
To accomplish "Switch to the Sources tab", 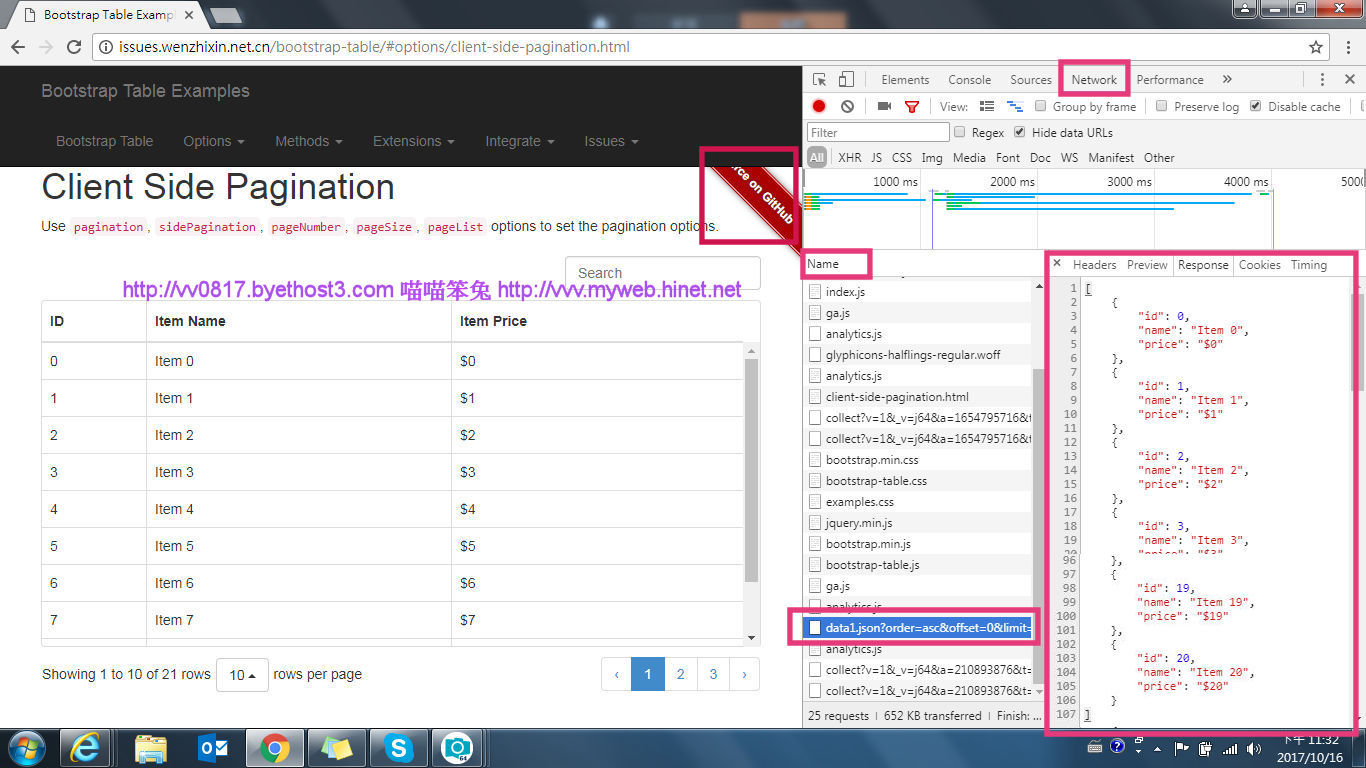I will click(x=1031, y=80).
